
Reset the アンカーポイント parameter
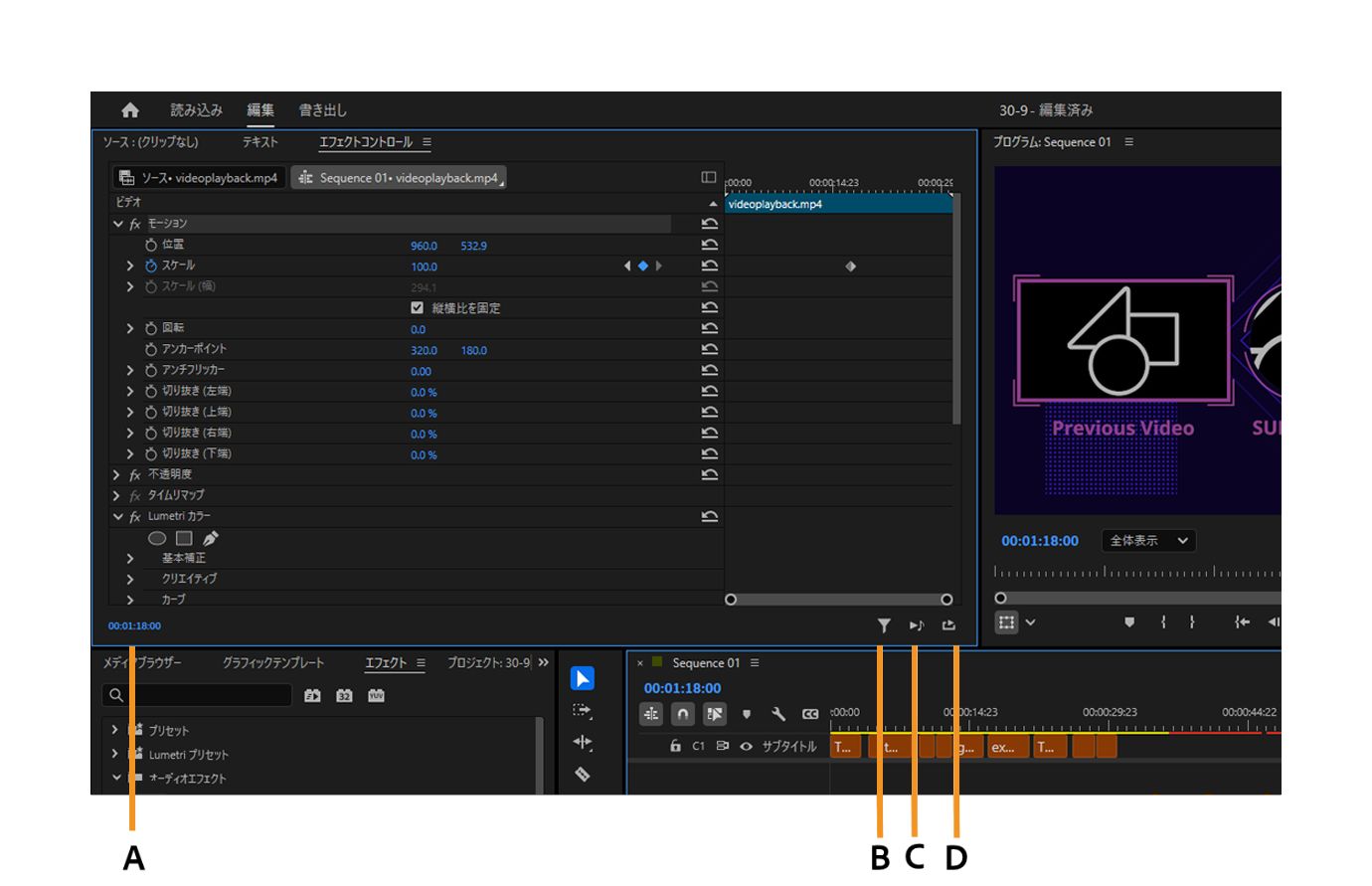(x=710, y=349)
